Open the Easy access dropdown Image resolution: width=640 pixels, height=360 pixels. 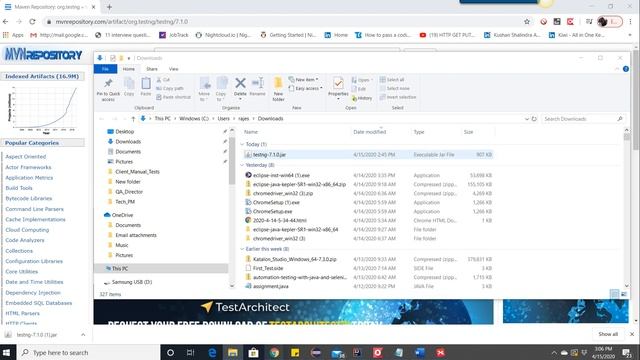coord(306,88)
